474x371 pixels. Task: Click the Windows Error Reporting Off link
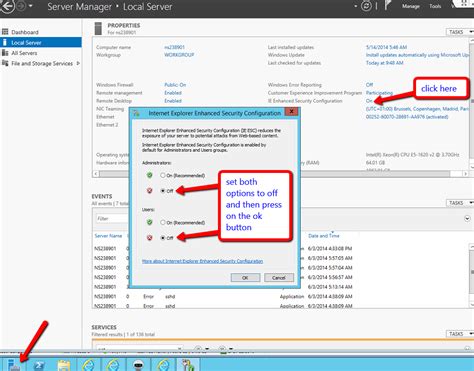pyautogui.click(x=369, y=85)
